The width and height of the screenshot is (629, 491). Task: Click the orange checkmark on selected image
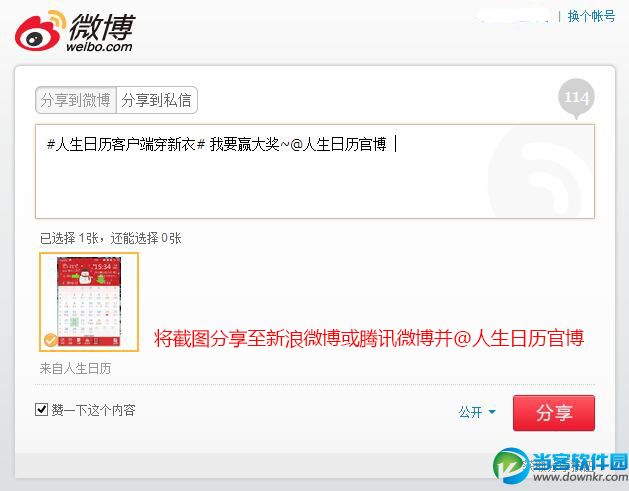[x=51, y=340]
